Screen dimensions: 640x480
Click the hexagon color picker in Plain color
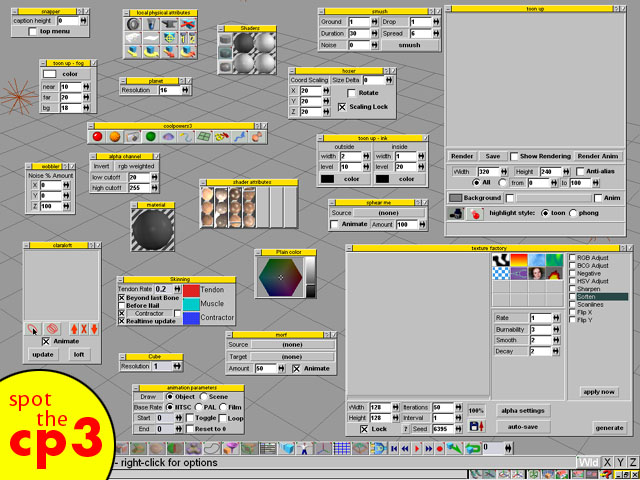point(280,278)
